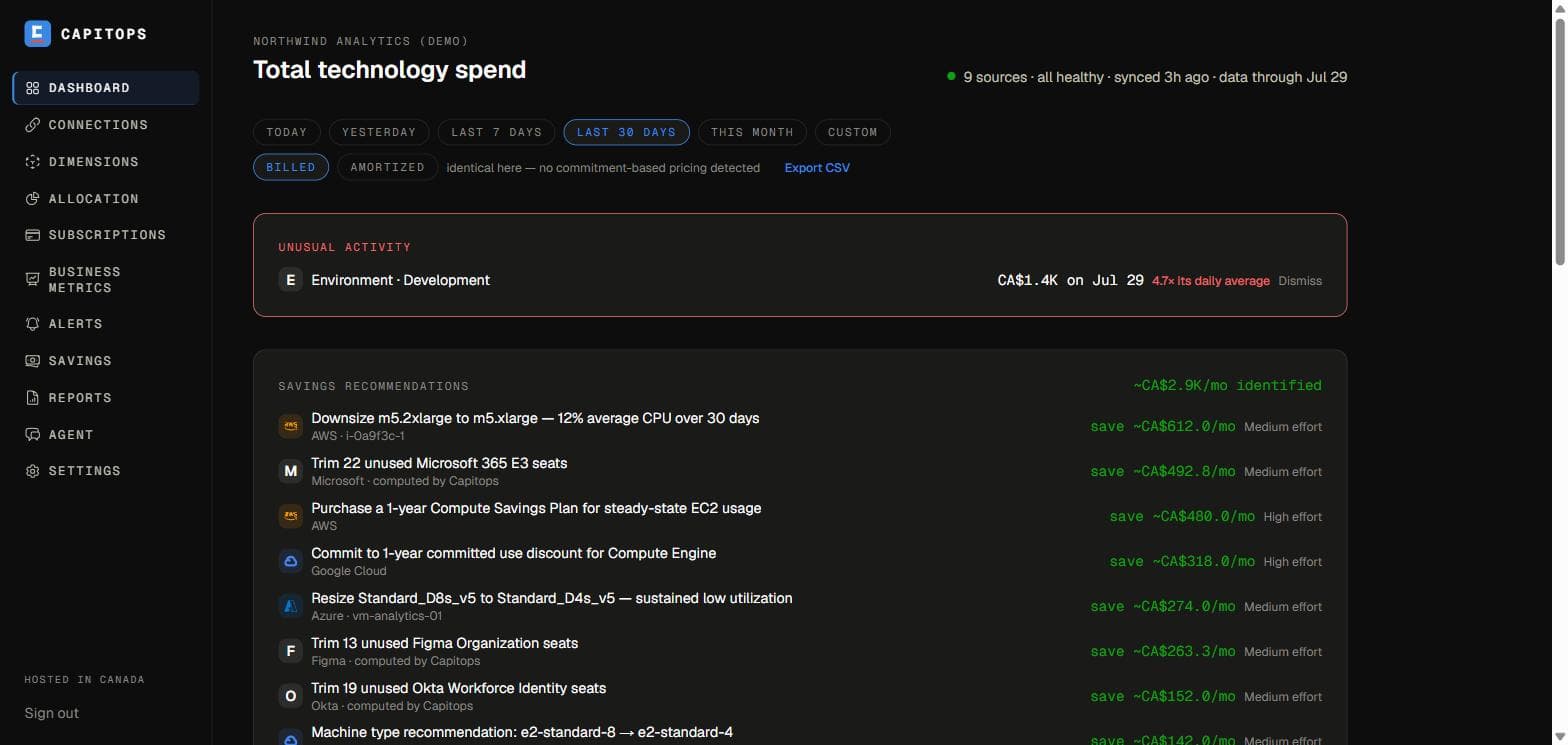1568x745 pixels.
Task: Click the Northwind Analytics (Demo) label
Action: tap(361, 41)
